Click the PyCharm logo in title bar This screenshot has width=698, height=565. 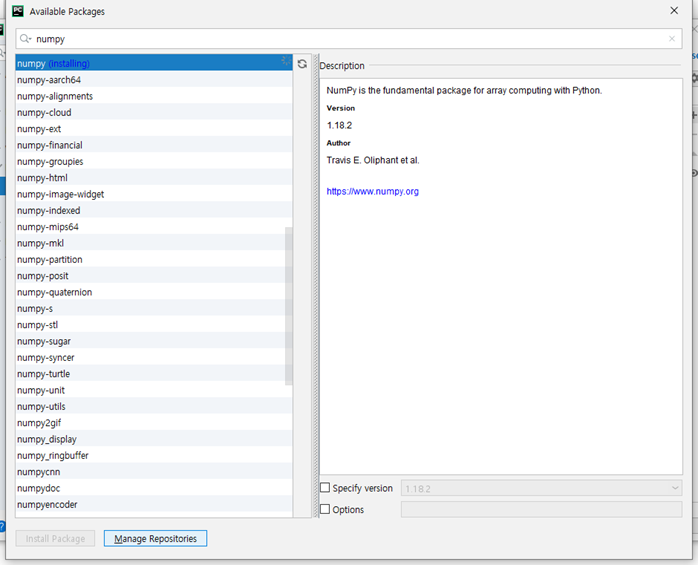[18, 11]
